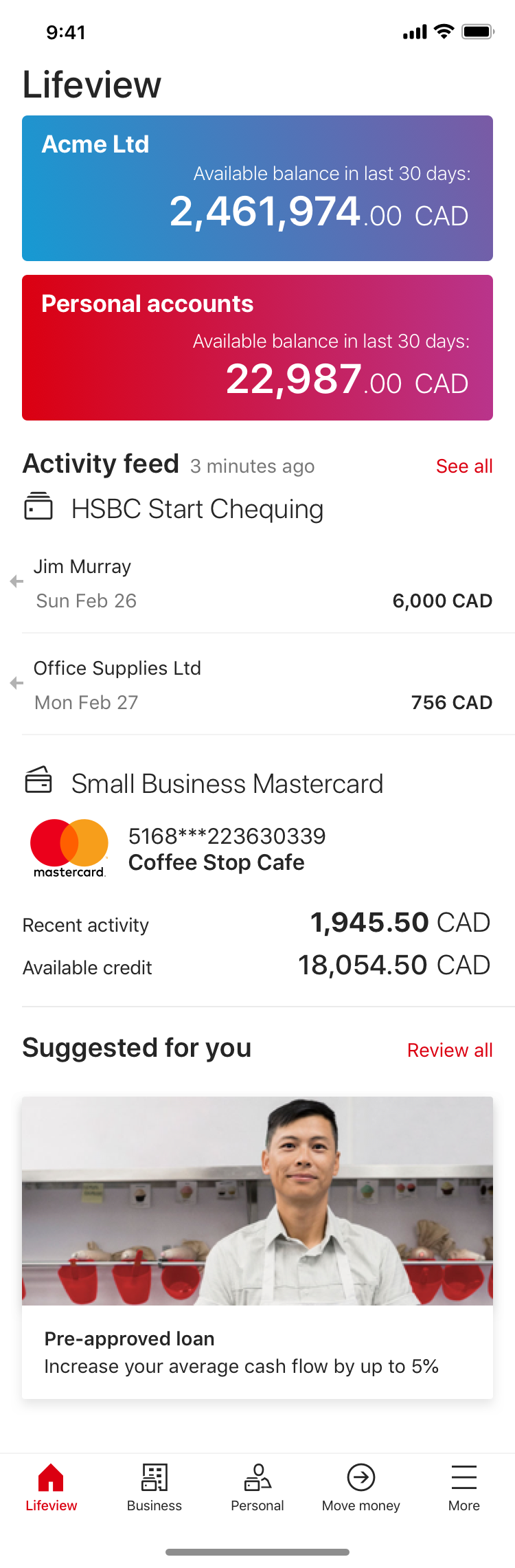Open the Pre-approved loan offer photo
The width and height of the screenshot is (515, 1568).
pos(257,1200)
